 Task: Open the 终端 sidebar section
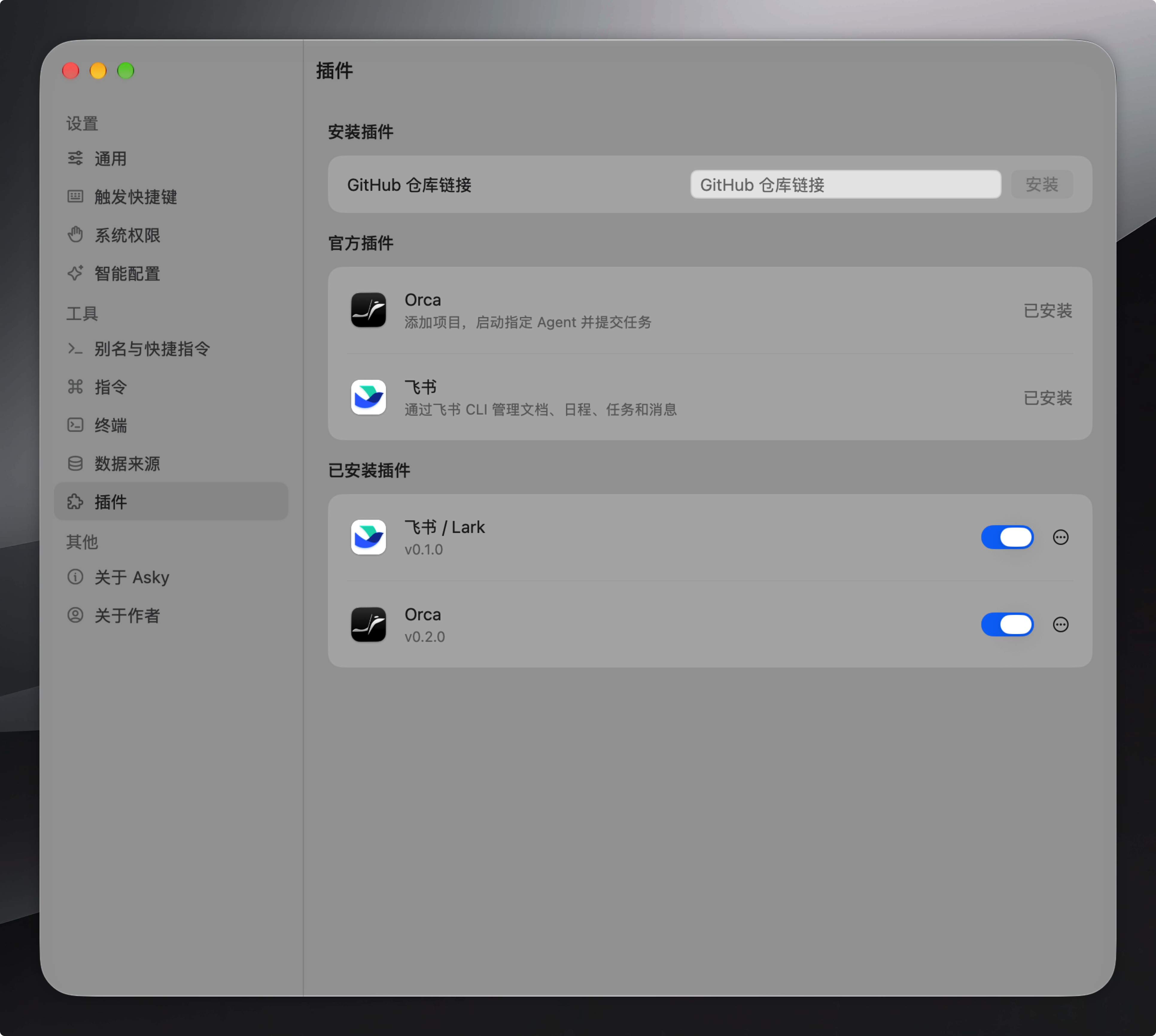(x=171, y=425)
